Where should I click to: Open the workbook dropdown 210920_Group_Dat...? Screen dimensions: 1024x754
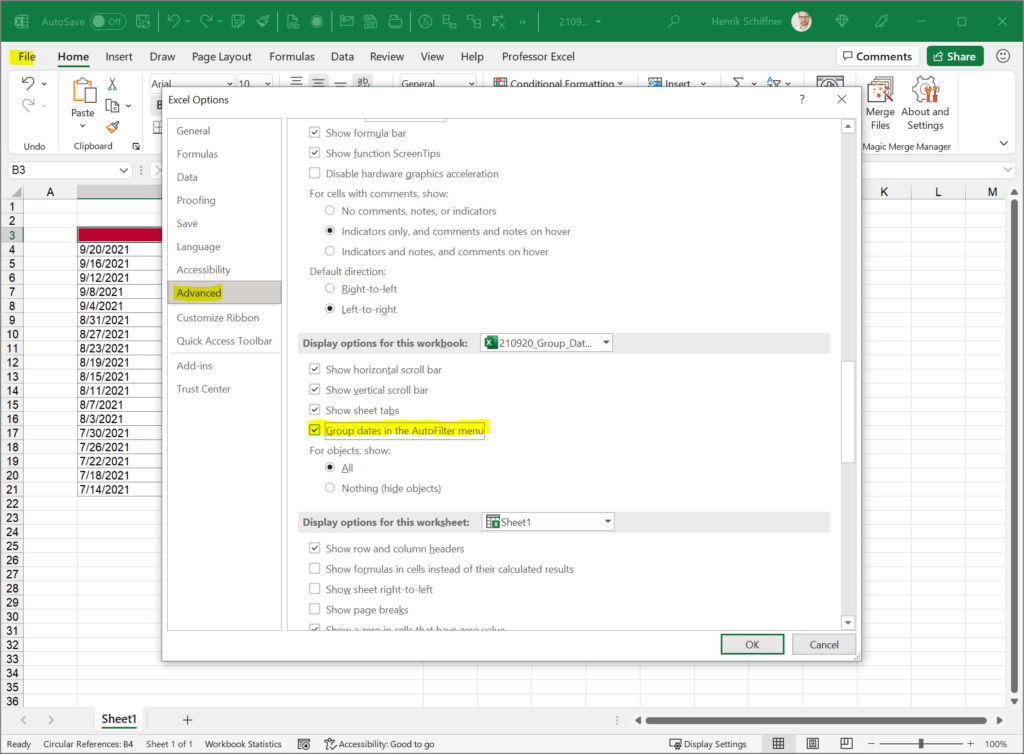coord(547,343)
